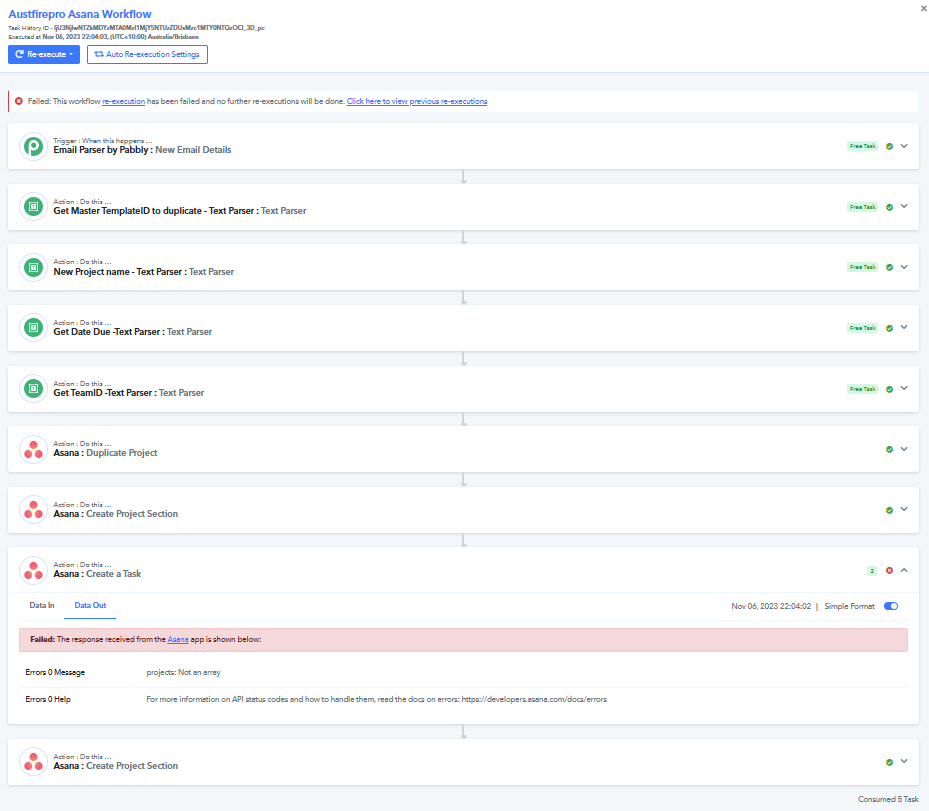Viewport: 929px width, 811px height.
Task: Follow the re-execution link in Failed banner
Action: (x=123, y=101)
